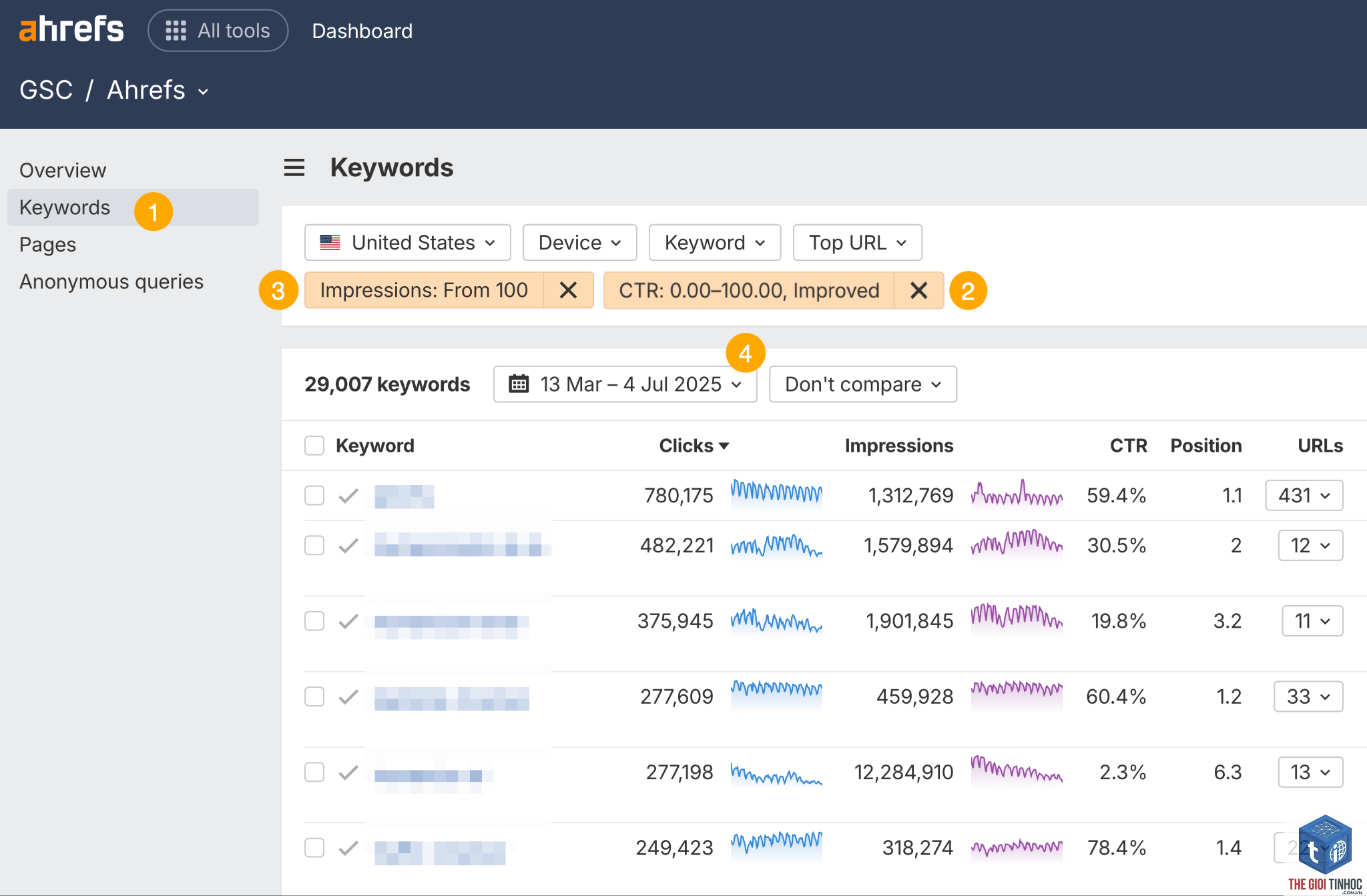This screenshot has width=1367, height=896.
Task: Expand the 11 URLs dropdown
Action: pos(1312,621)
